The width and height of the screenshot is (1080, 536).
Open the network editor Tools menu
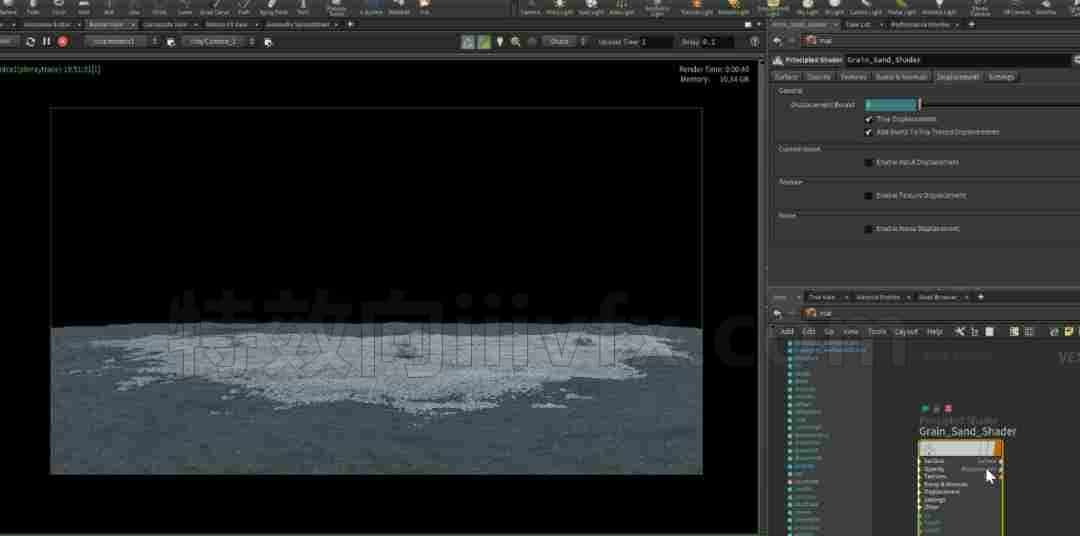point(877,331)
